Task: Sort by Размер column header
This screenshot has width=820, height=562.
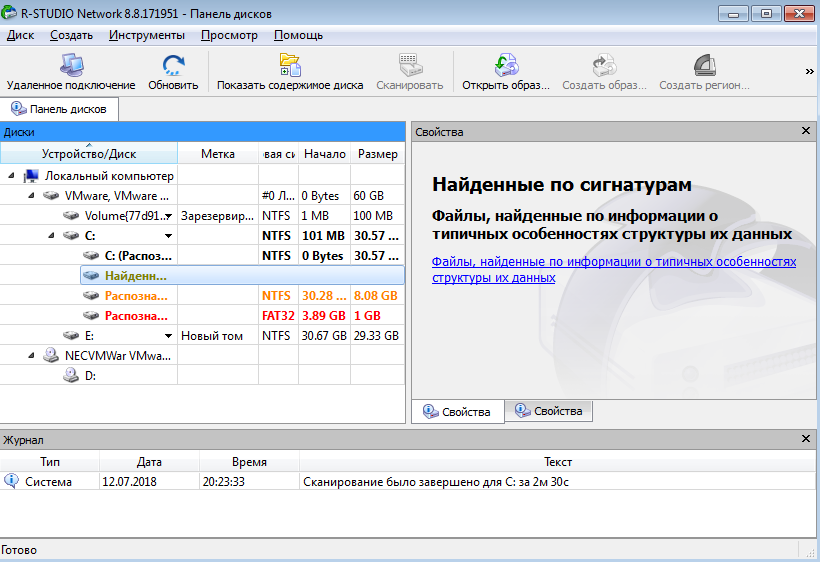Action: coord(378,154)
